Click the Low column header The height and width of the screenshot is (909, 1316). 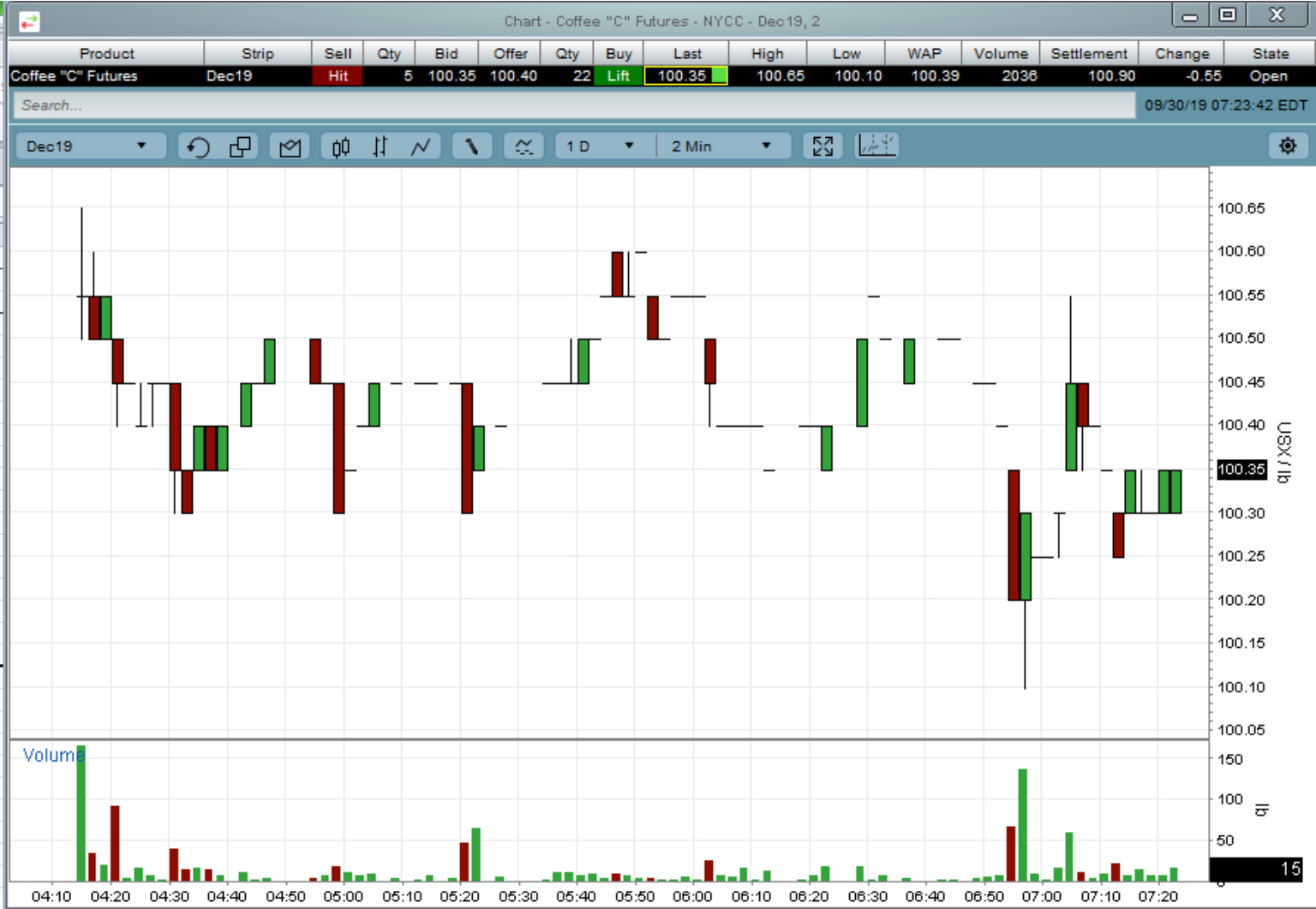pos(846,53)
